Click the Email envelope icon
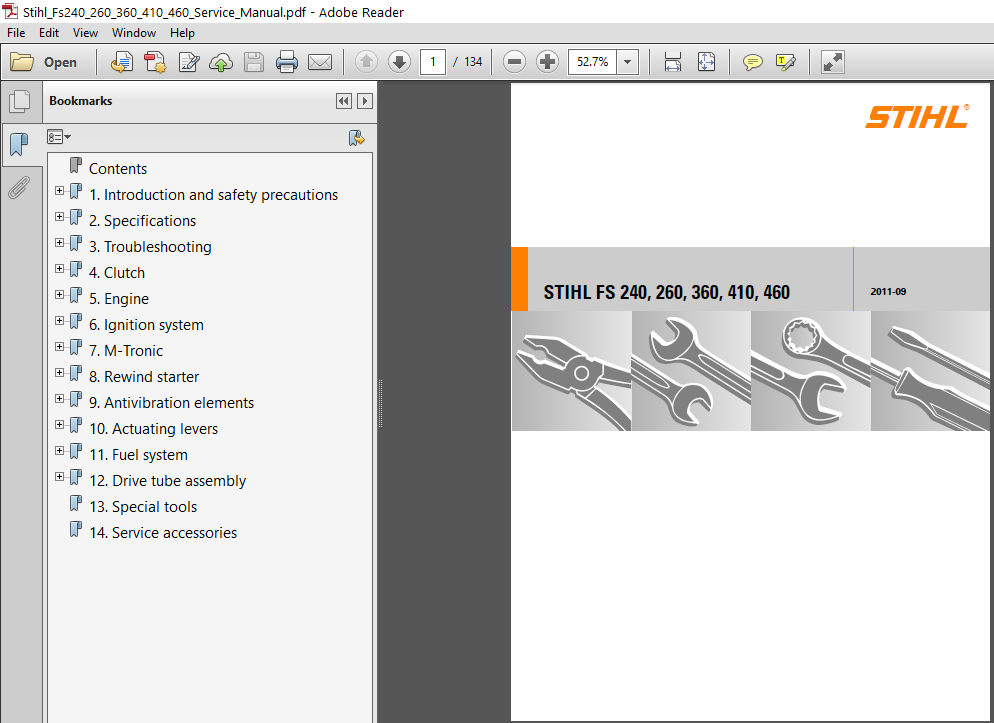 (x=320, y=62)
